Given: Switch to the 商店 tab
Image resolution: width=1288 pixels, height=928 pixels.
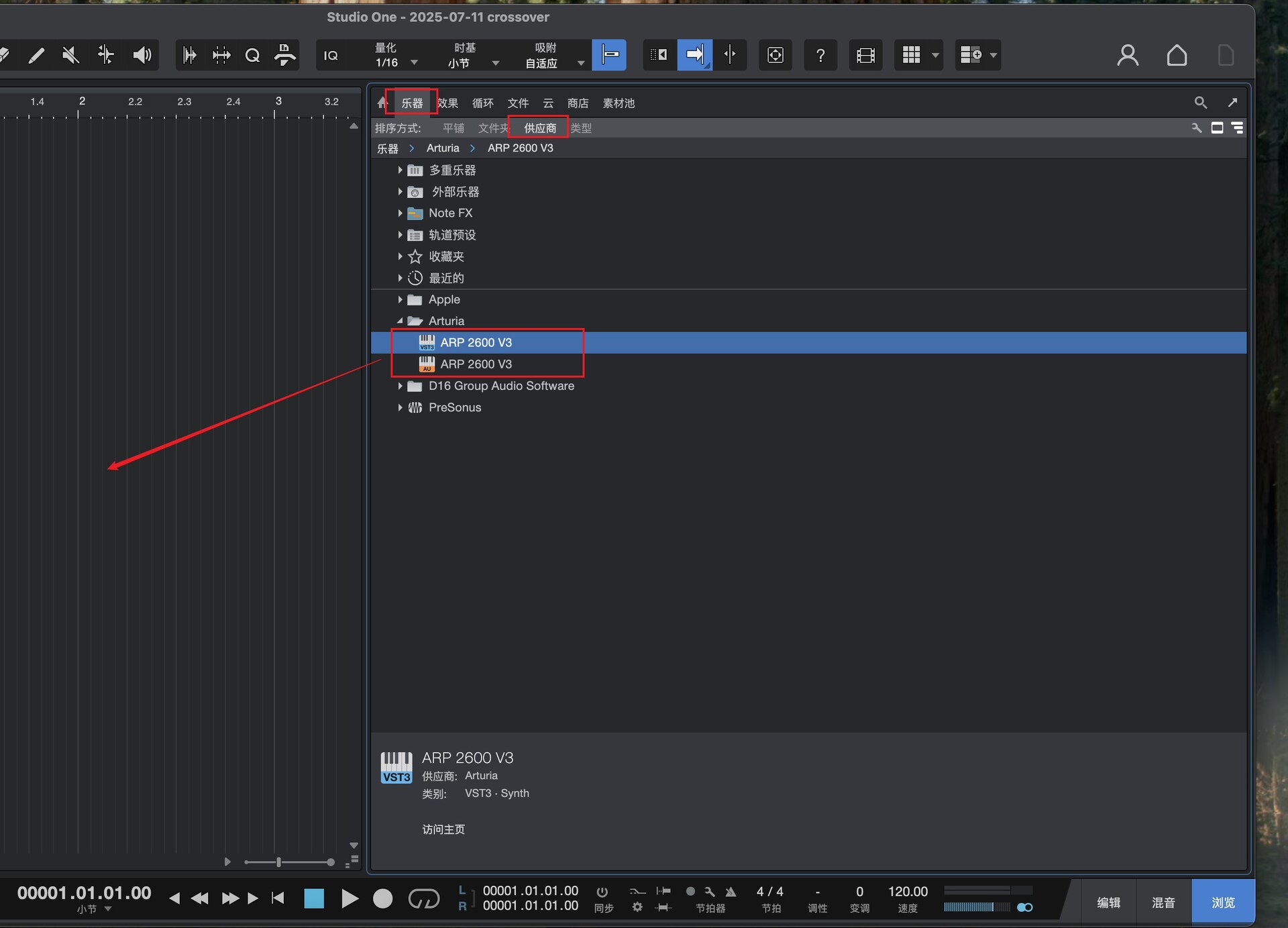Looking at the screenshot, I should click(578, 103).
